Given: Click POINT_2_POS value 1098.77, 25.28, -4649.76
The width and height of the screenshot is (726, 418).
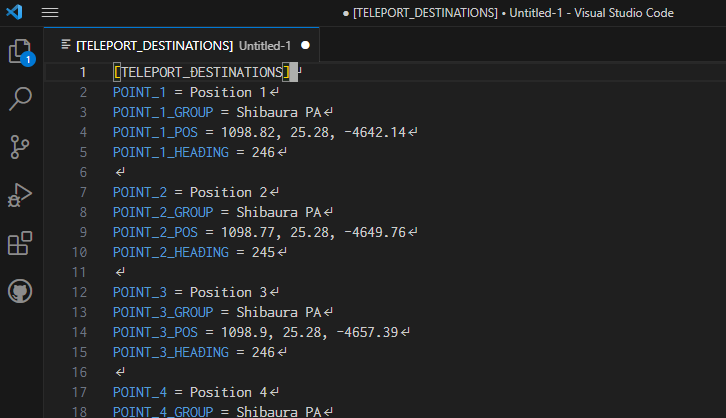Looking at the screenshot, I should (313, 232).
